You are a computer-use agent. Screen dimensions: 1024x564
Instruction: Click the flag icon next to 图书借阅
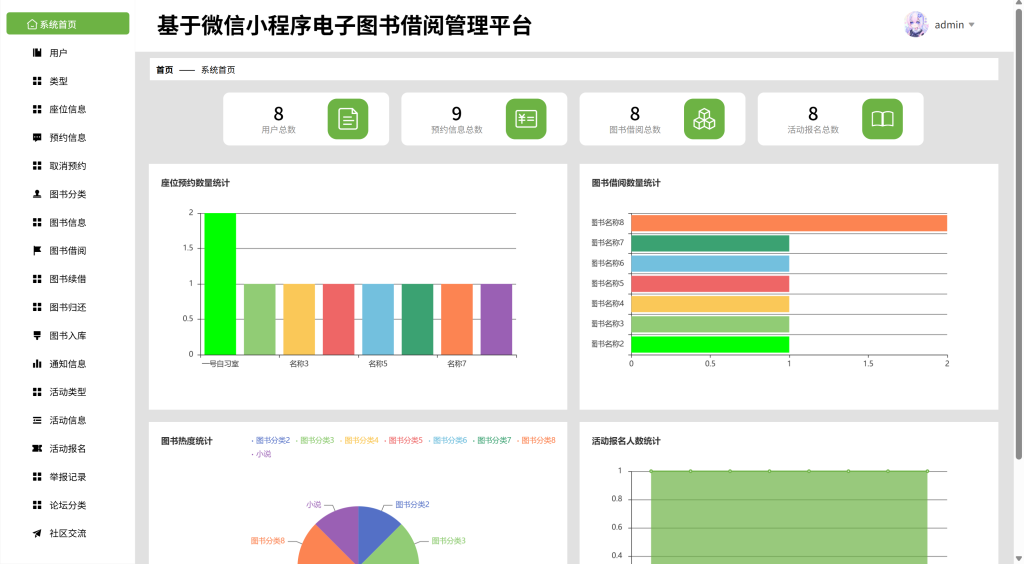[x=37, y=251]
